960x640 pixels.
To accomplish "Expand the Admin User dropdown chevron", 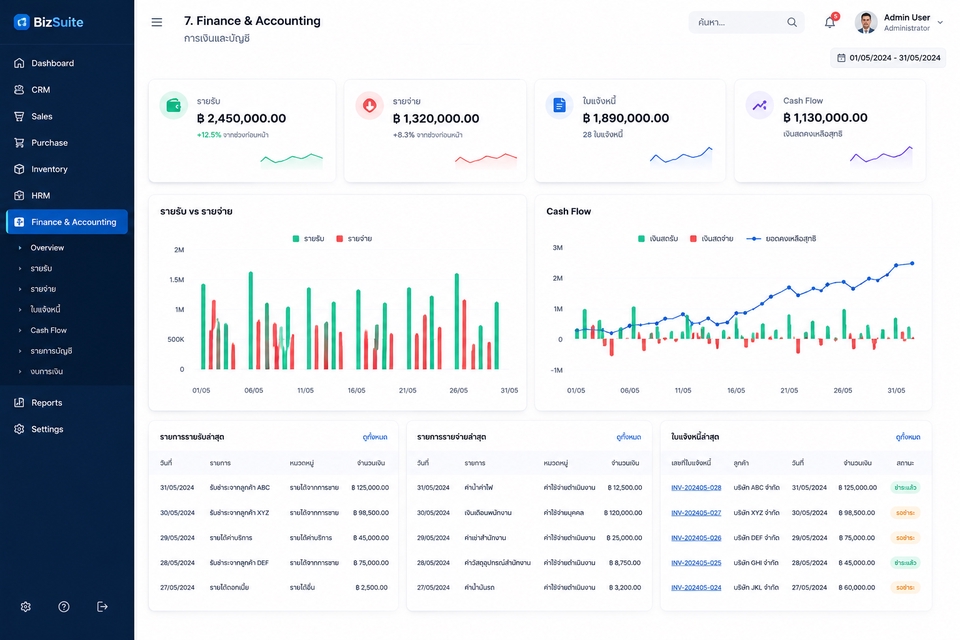I will coord(940,23).
